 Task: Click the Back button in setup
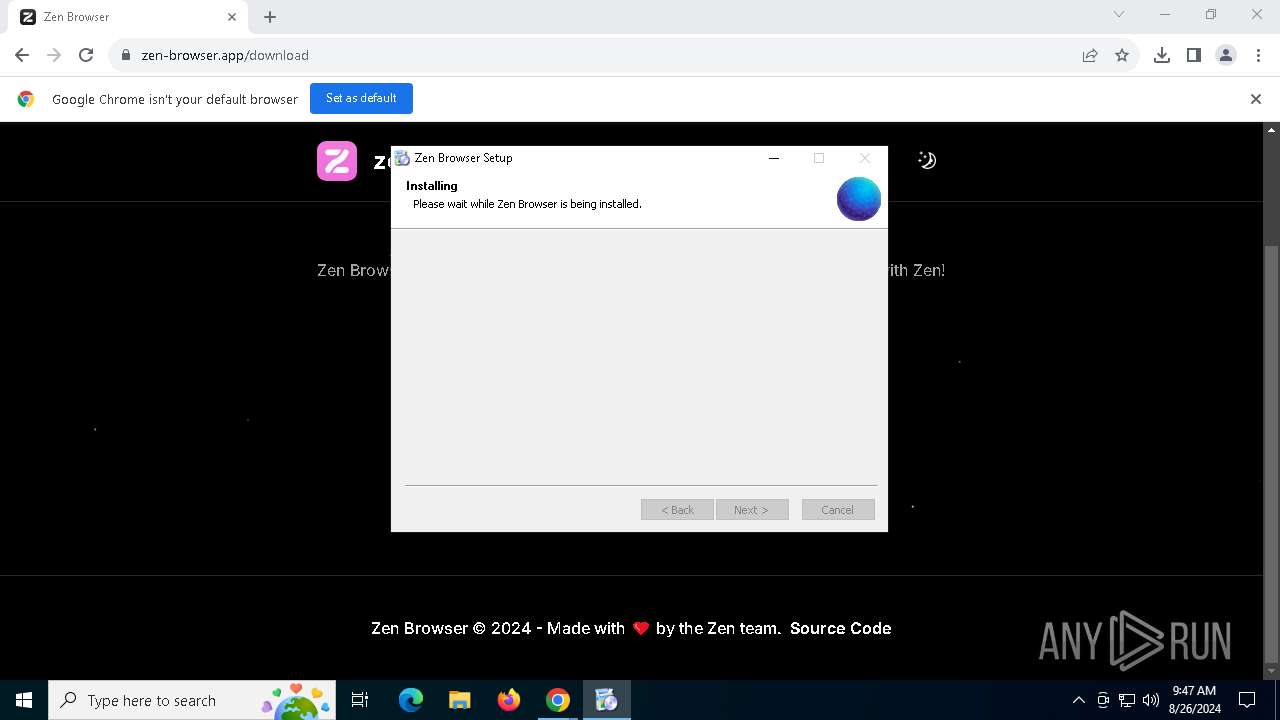tap(677, 510)
